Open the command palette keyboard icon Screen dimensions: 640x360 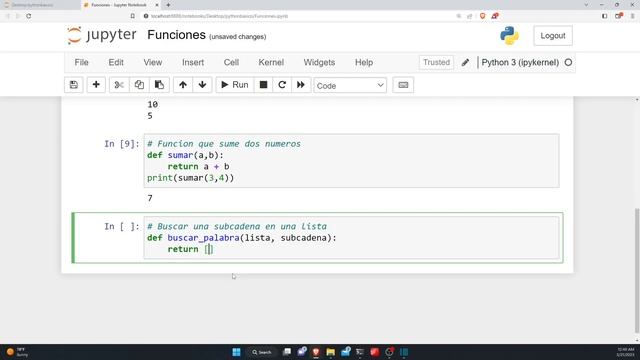click(x=403, y=85)
